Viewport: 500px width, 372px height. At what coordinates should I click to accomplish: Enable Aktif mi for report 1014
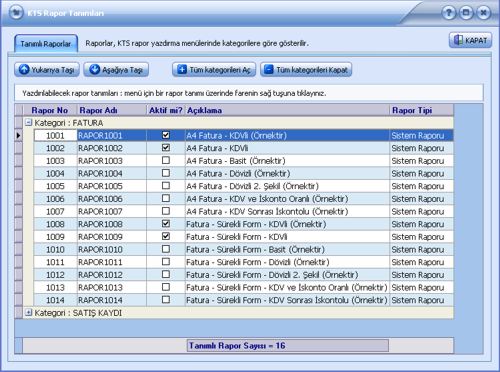click(166, 300)
